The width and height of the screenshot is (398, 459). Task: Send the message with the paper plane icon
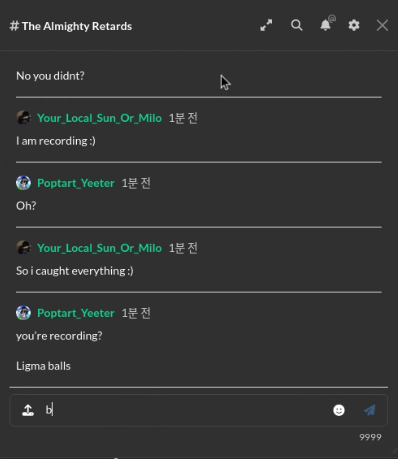pos(369,410)
